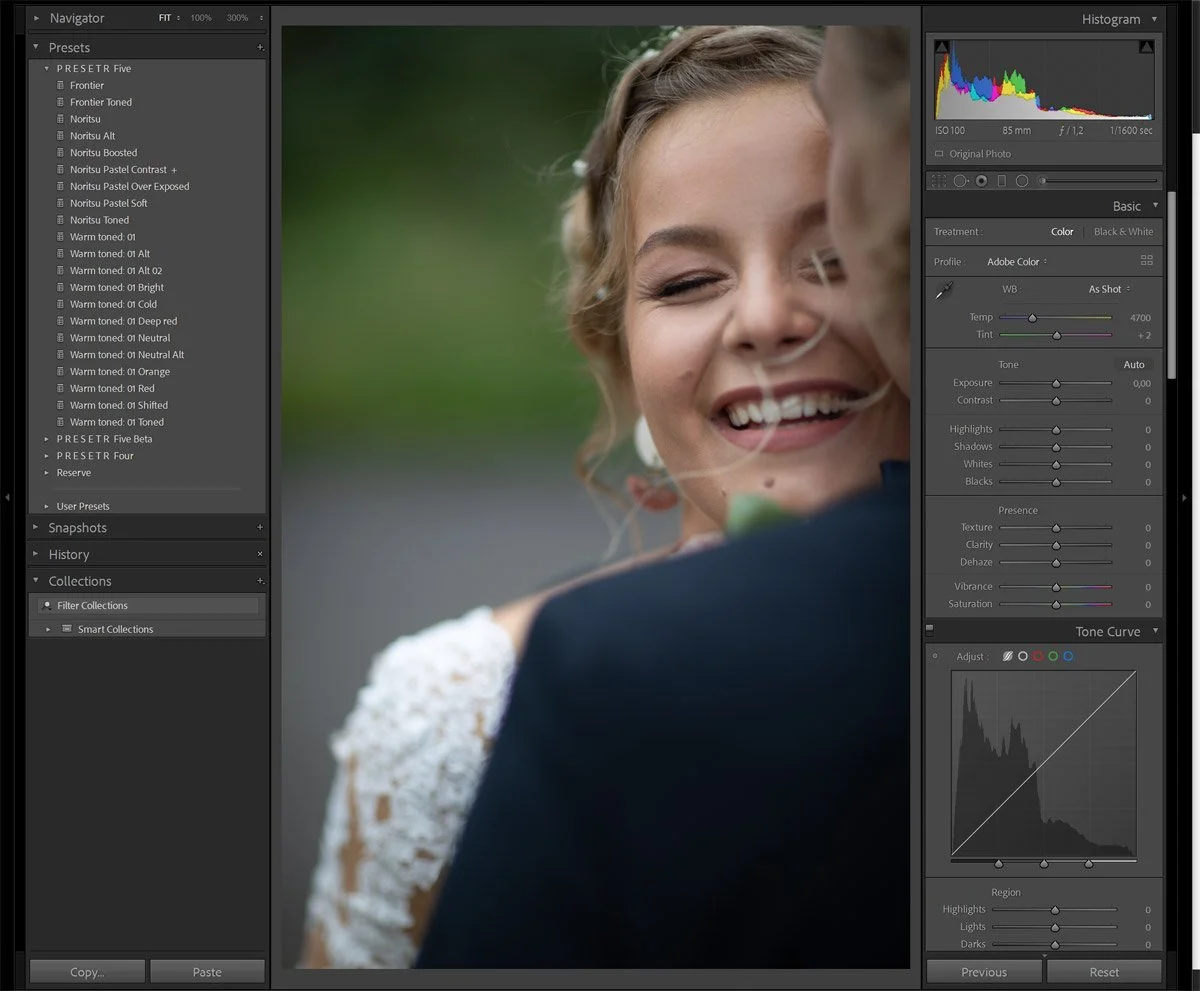Select the white point curve icon
This screenshot has width=1200, height=991.
[x=1022, y=656]
